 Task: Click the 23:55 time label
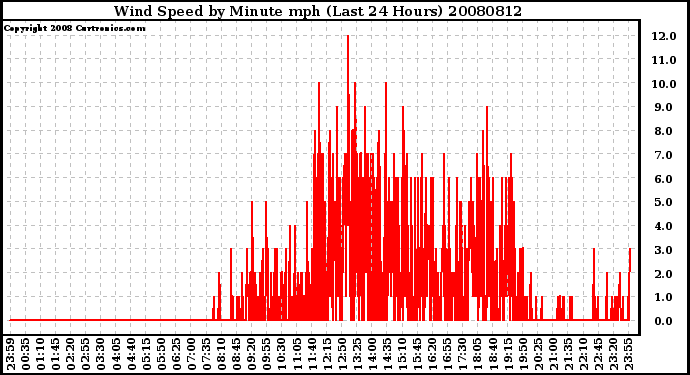click(x=628, y=355)
